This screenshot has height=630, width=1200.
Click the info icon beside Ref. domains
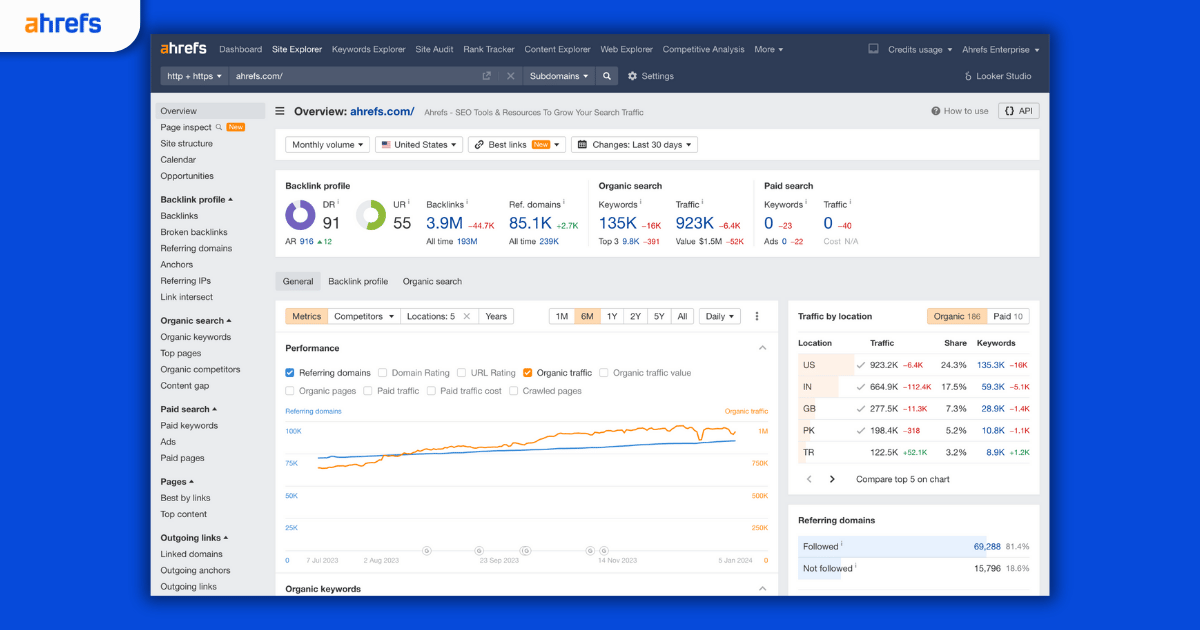coord(563,203)
